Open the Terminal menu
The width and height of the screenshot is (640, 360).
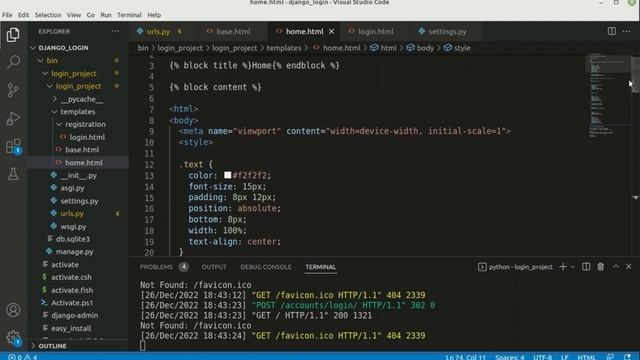129,15
